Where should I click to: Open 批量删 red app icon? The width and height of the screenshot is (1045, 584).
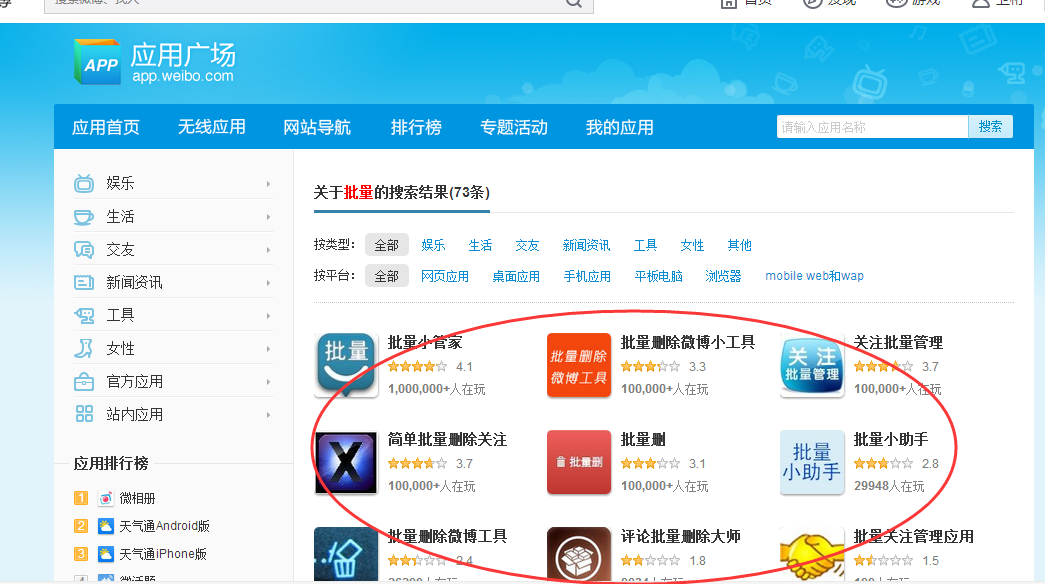tap(578, 462)
